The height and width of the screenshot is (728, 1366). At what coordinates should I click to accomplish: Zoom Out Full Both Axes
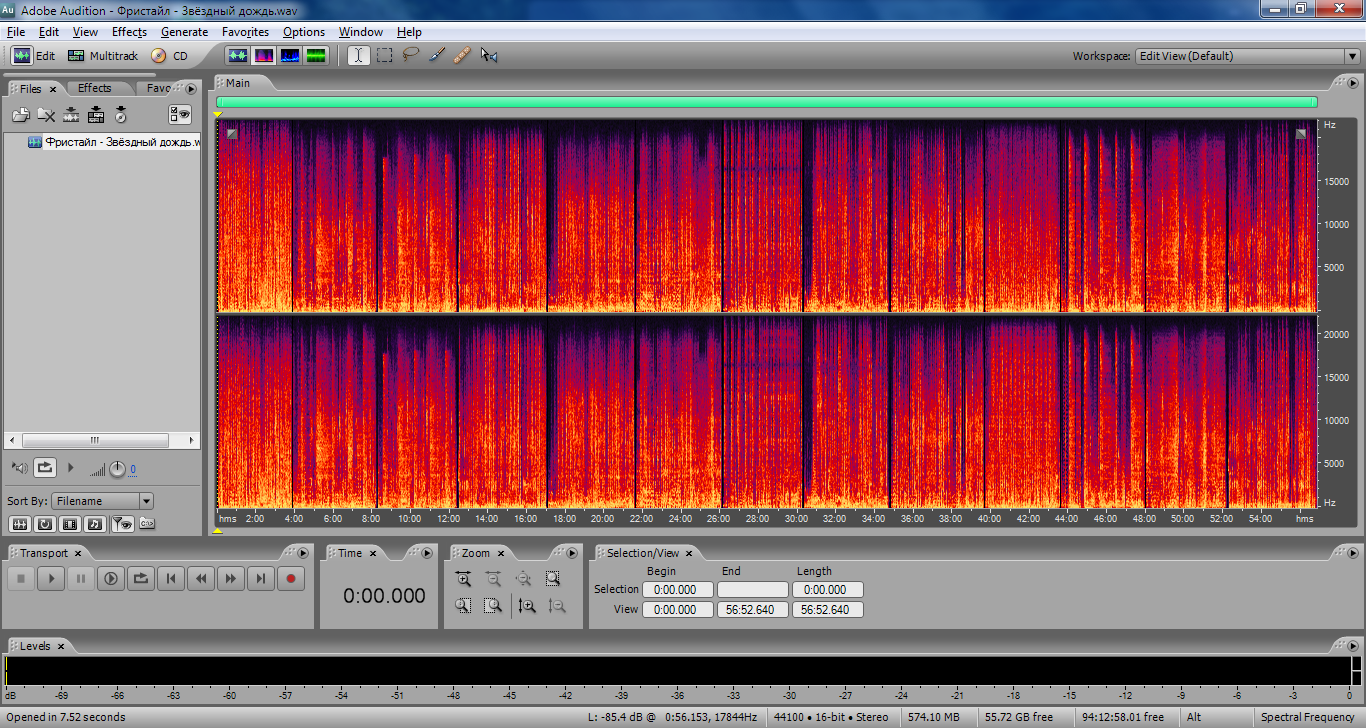point(522,578)
